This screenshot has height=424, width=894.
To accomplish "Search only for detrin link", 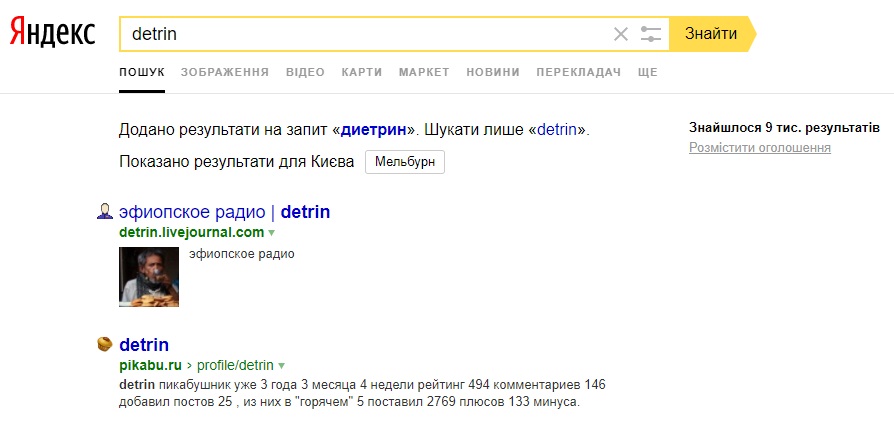I will (x=556, y=129).
